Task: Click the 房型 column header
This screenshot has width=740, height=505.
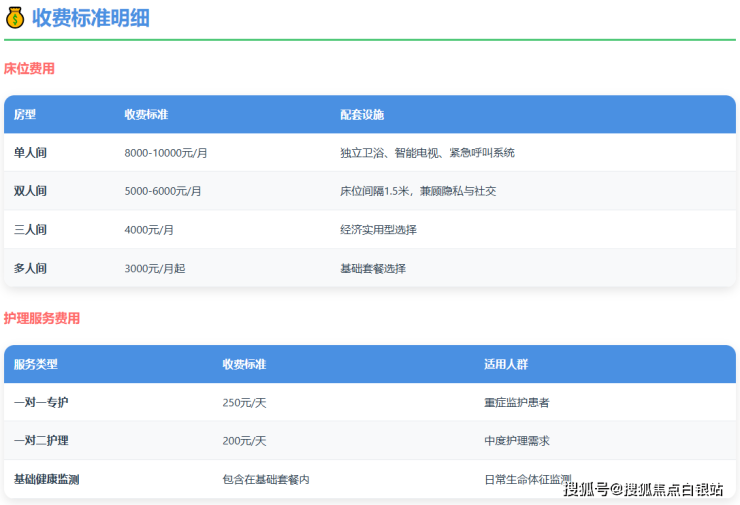Action: click(x=25, y=115)
